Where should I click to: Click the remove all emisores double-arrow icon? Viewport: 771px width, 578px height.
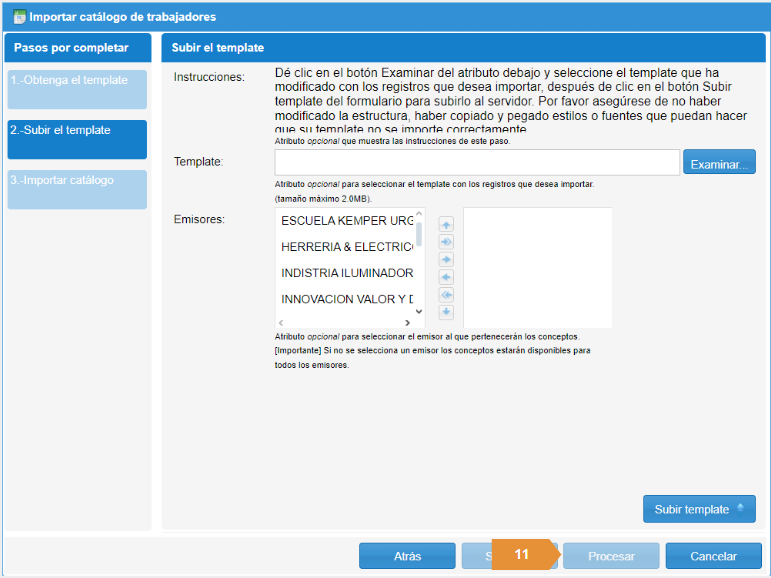pos(447,295)
